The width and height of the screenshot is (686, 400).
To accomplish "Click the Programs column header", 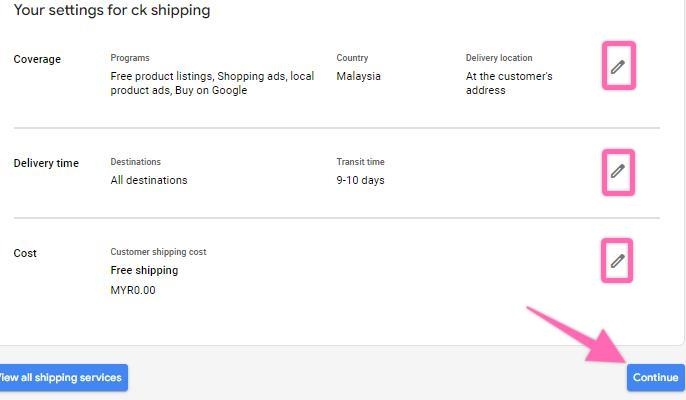I will coord(130,58).
